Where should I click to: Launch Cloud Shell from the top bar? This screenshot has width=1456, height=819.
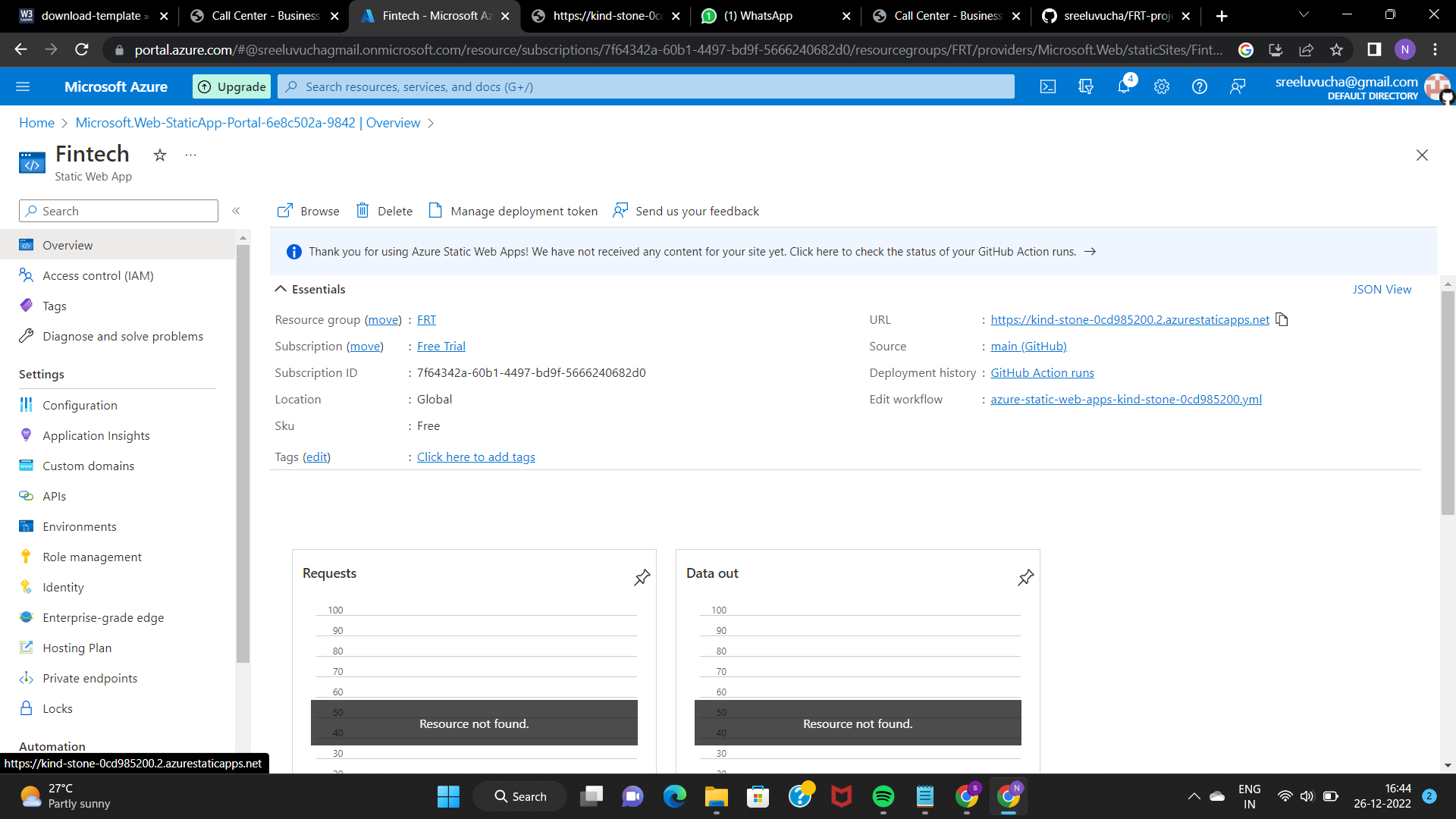pyautogui.click(x=1047, y=86)
